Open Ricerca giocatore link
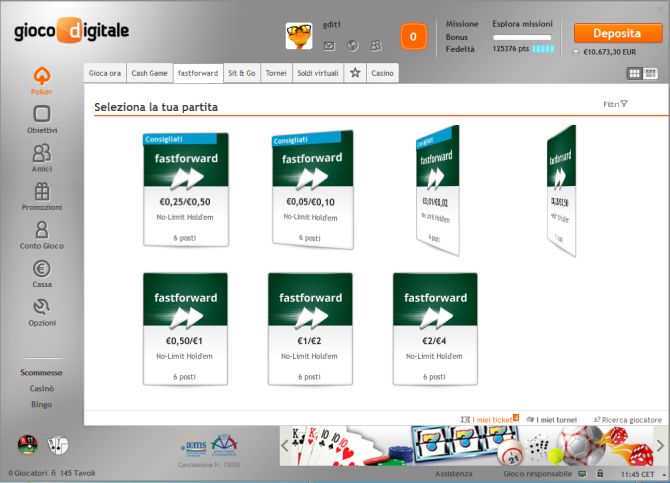 [628, 420]
